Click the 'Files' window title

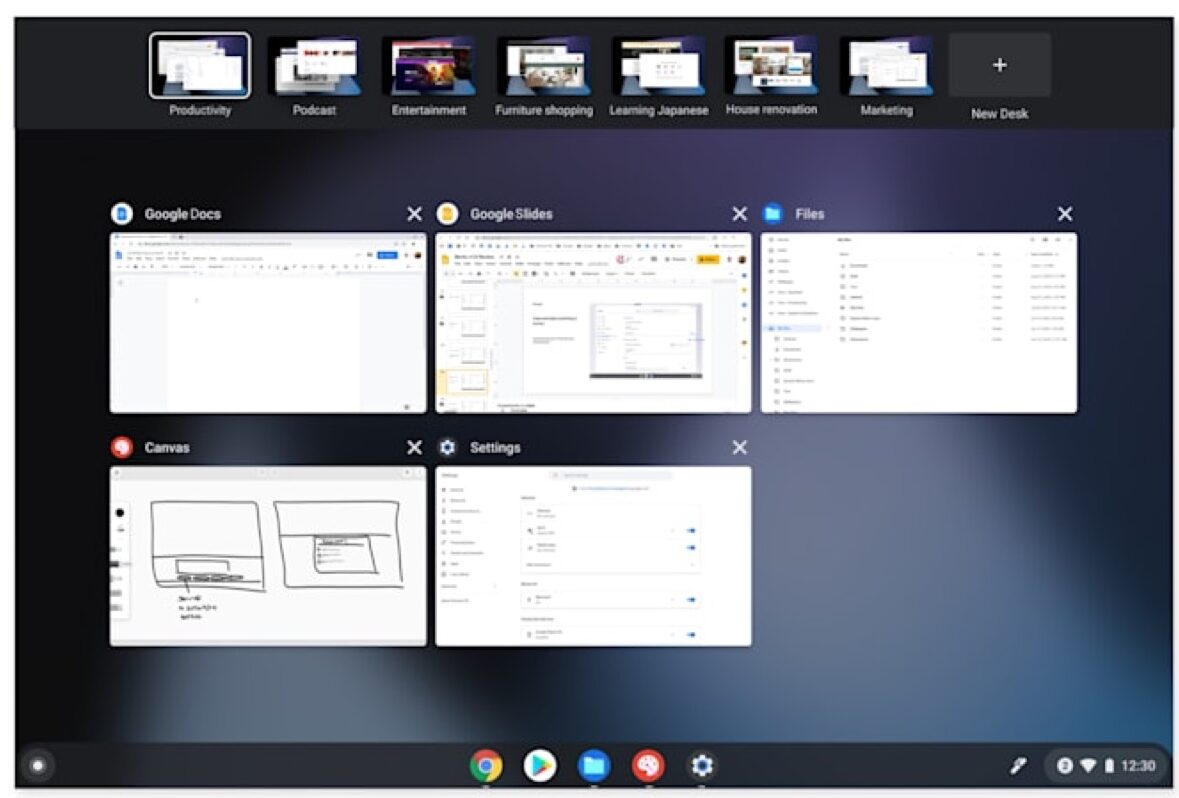point(810,214)
